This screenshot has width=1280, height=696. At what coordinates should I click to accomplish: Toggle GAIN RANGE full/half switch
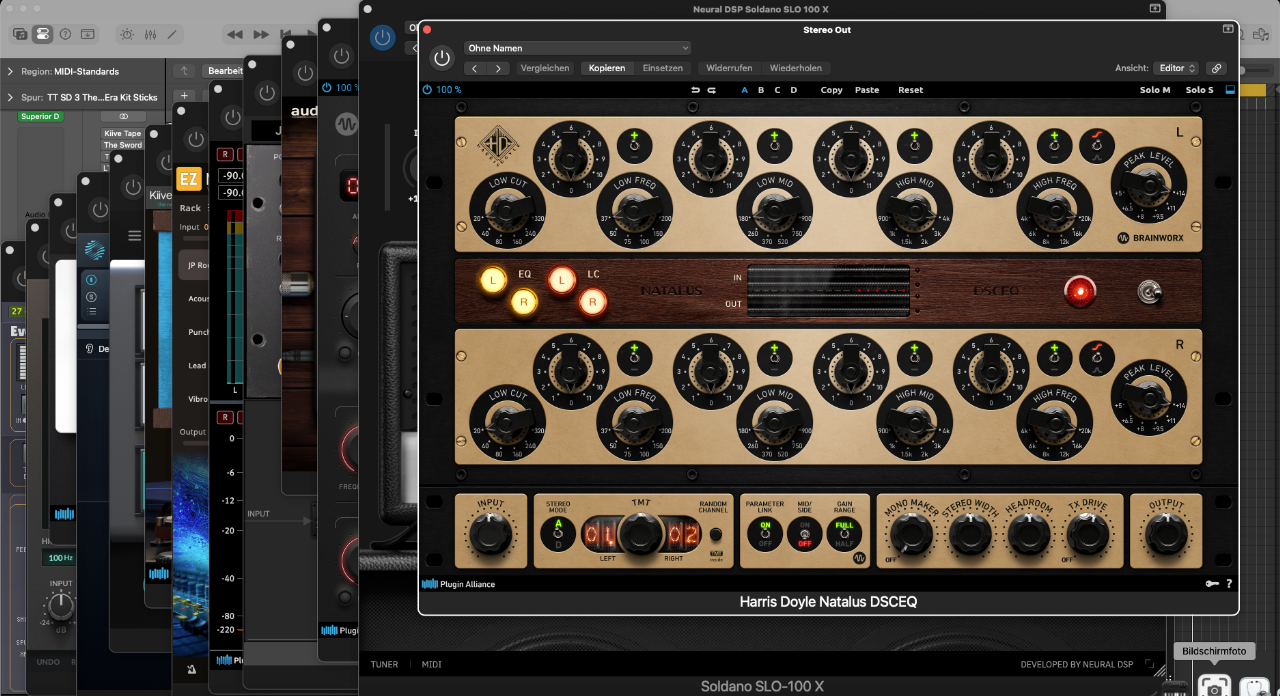(844, 534)
